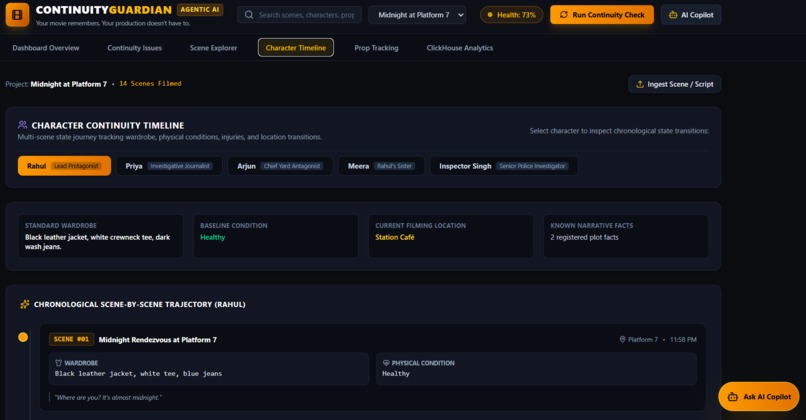The width and height of the screenshot is (806, 420).
Task: Click Ingest Scene / Script button
Action: (674, 84)
